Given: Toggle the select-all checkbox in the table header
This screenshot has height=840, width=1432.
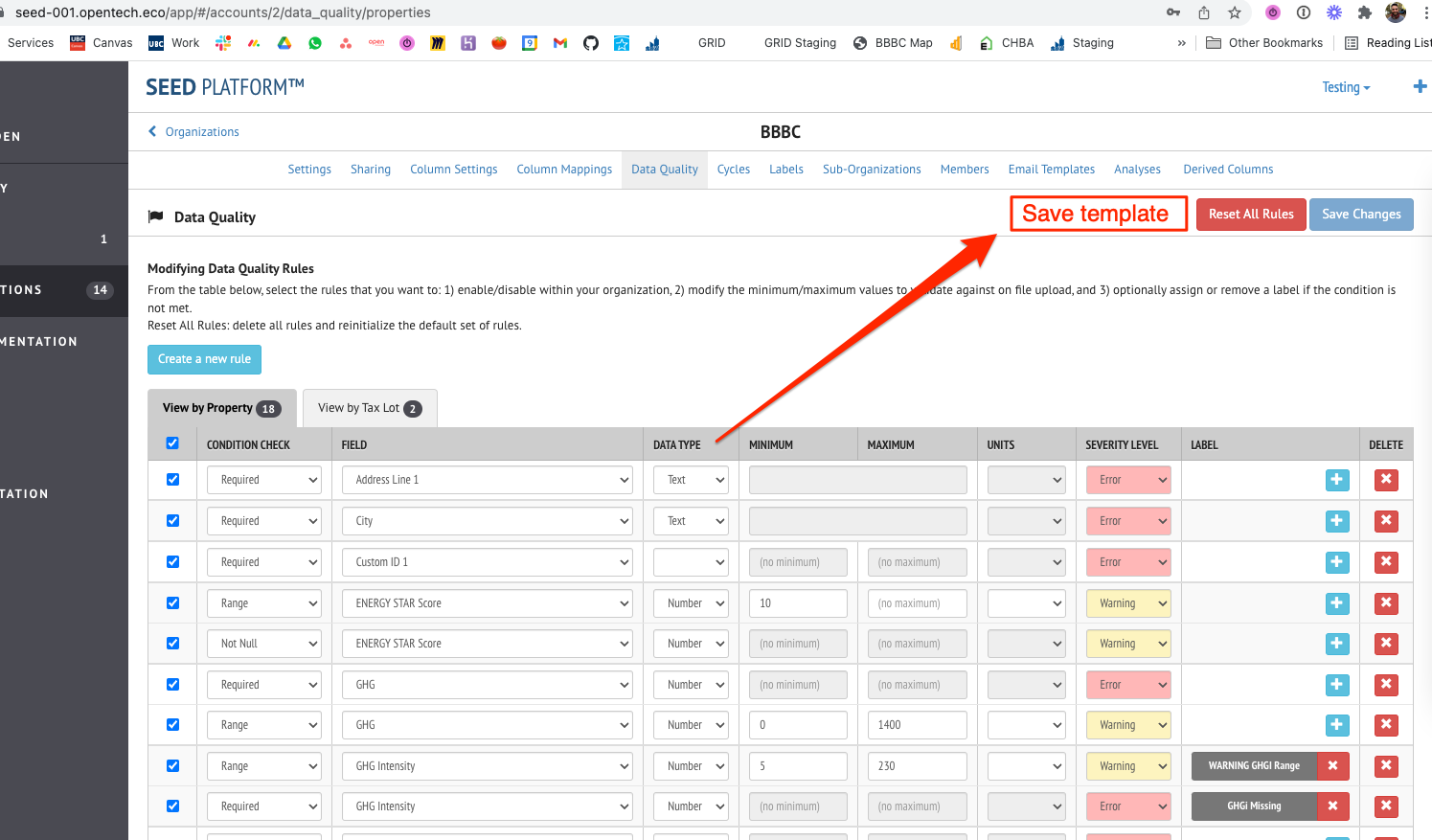Looking at the screenshot, I should pos(172,443).
